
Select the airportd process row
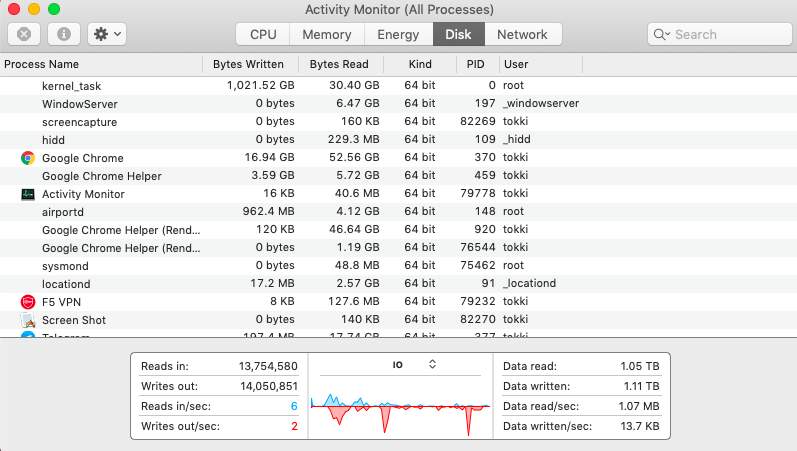(398, 212)
